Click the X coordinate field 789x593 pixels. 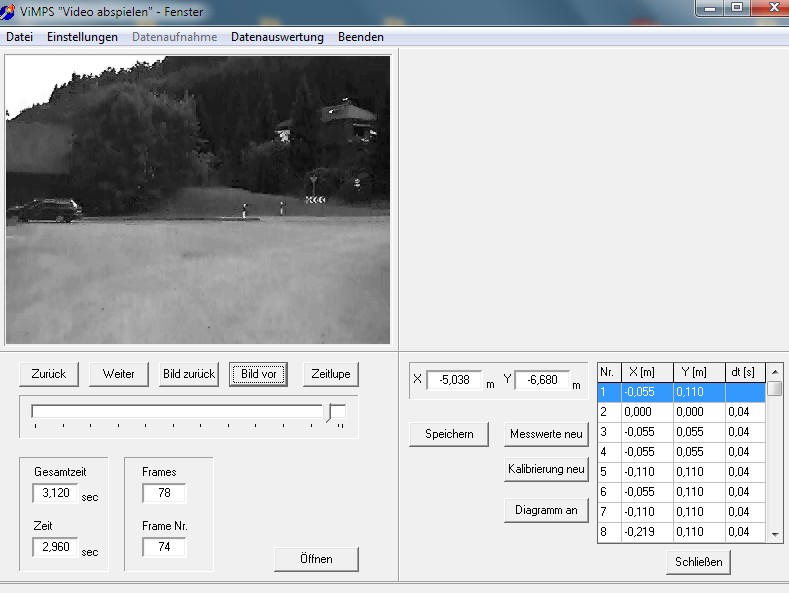(x=454, y=380)
